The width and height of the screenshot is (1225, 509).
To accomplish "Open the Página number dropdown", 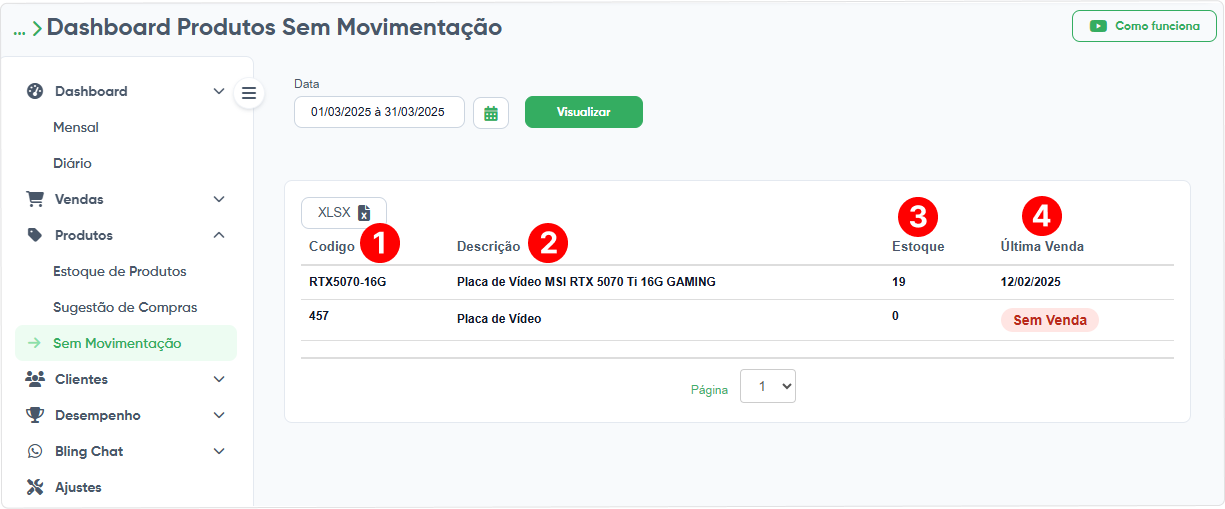I will click(x=768, y=386).
